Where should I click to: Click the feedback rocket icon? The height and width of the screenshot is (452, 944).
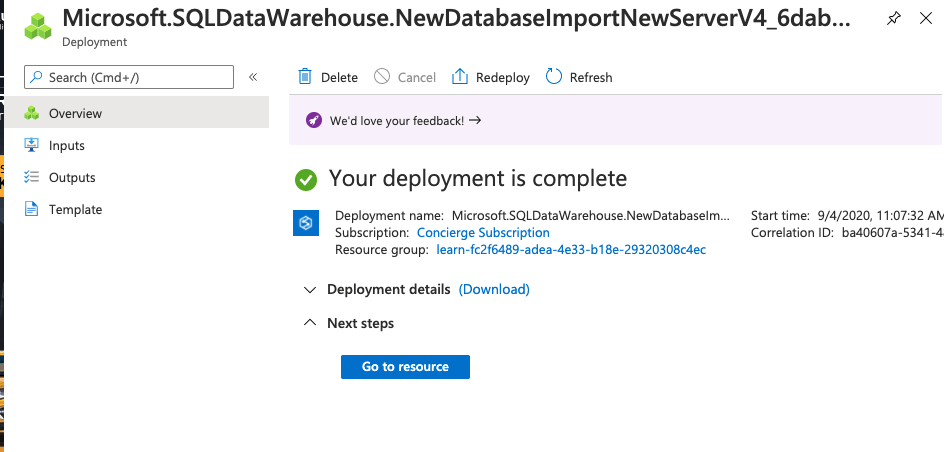coord(313,121)
